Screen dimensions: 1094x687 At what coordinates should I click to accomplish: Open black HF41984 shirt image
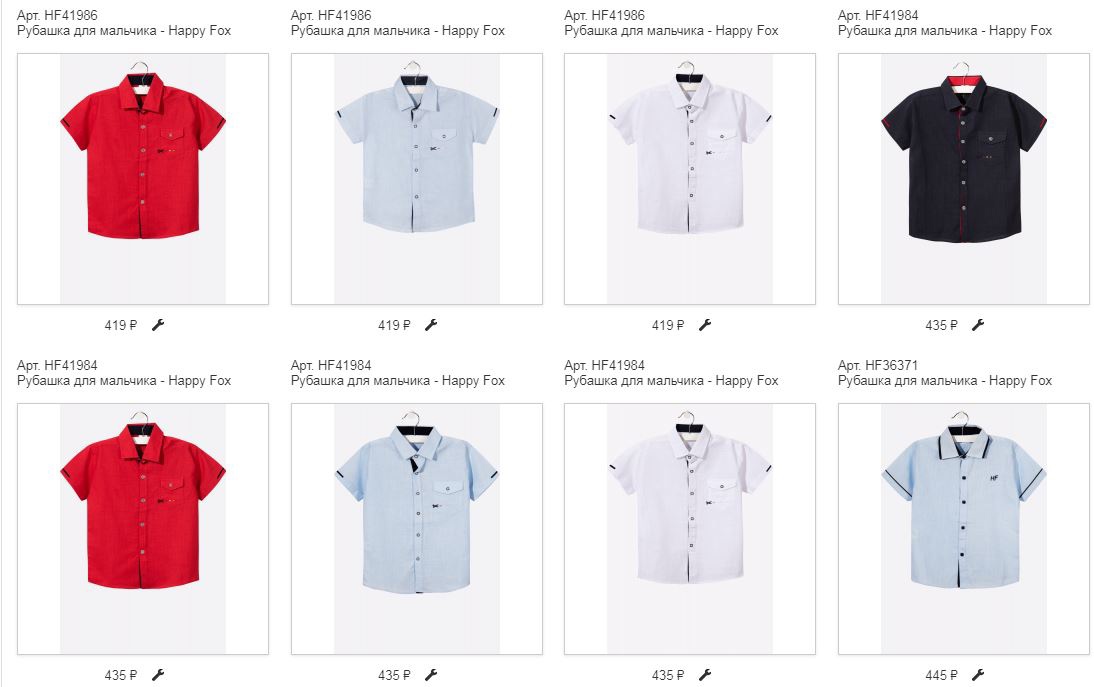(x=964, y=179)
